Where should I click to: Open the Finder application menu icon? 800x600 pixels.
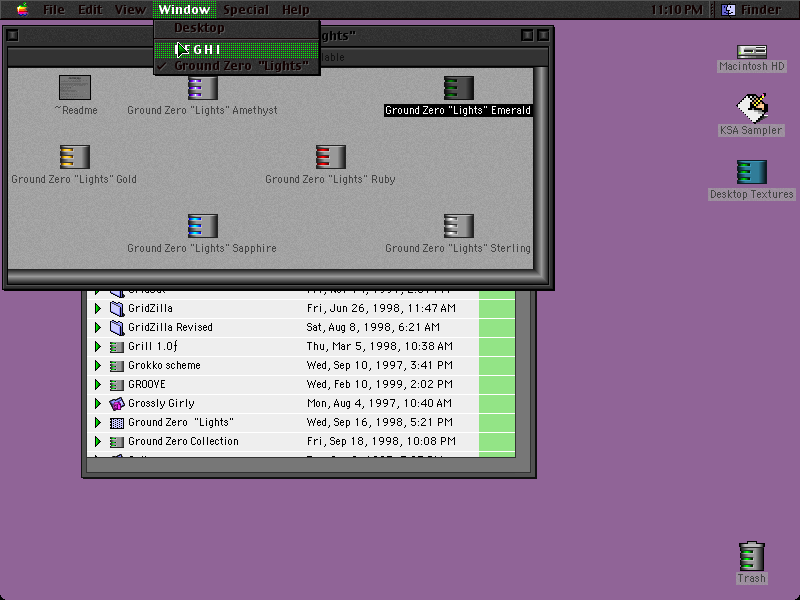coord(728,10)
